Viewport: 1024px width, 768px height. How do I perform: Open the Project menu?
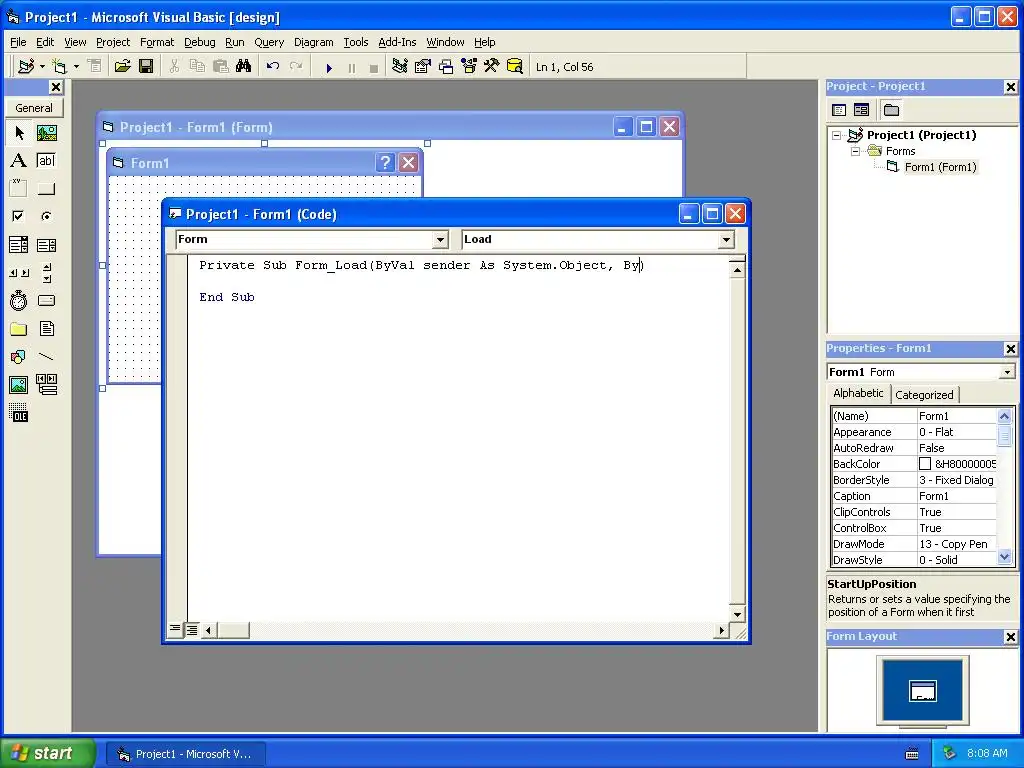[x=113, y=42]
